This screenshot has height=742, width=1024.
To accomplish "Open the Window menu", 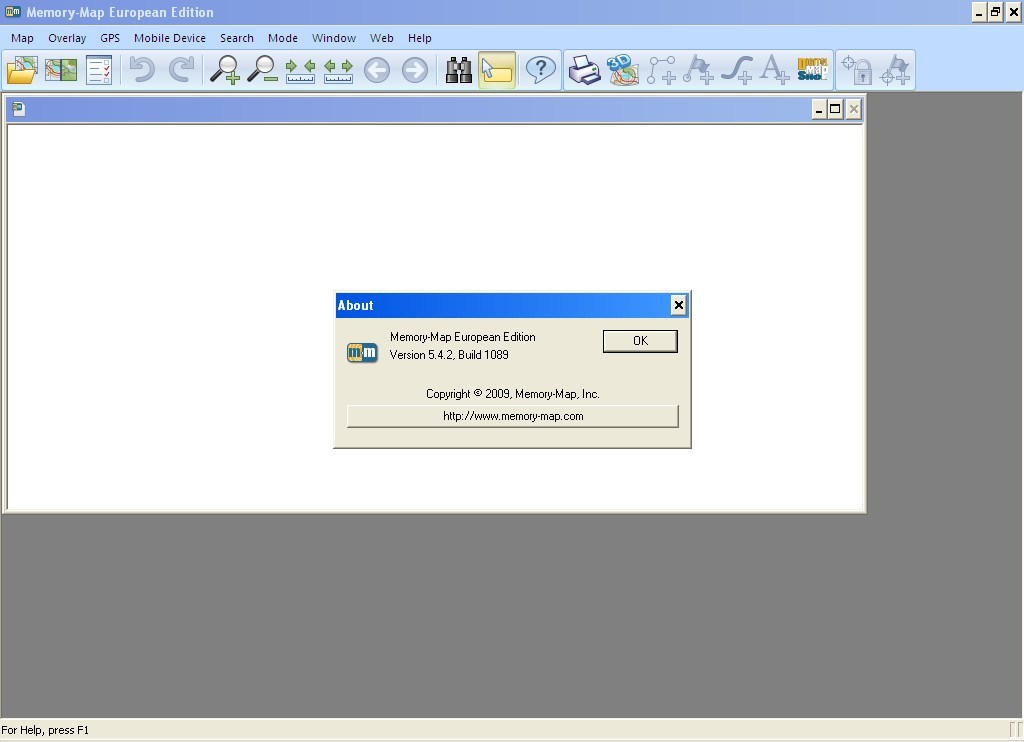I will [334, 38].
